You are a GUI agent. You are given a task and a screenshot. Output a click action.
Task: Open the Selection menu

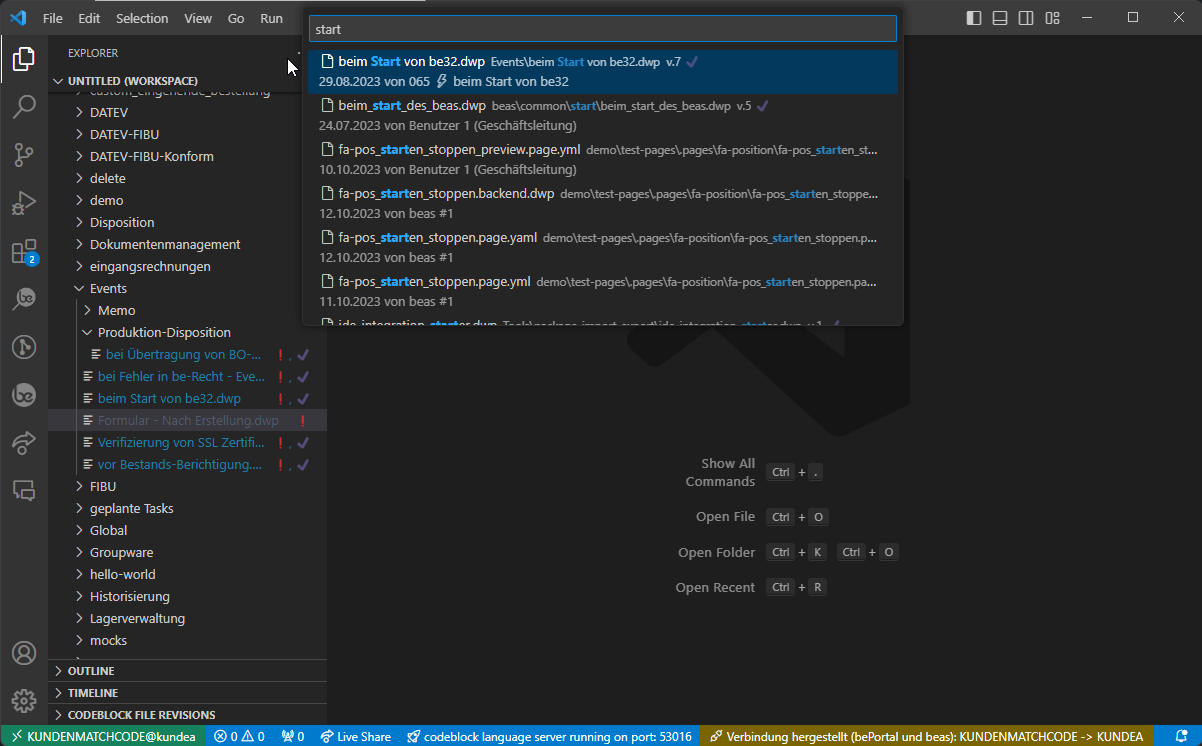(x=142, y=18)
